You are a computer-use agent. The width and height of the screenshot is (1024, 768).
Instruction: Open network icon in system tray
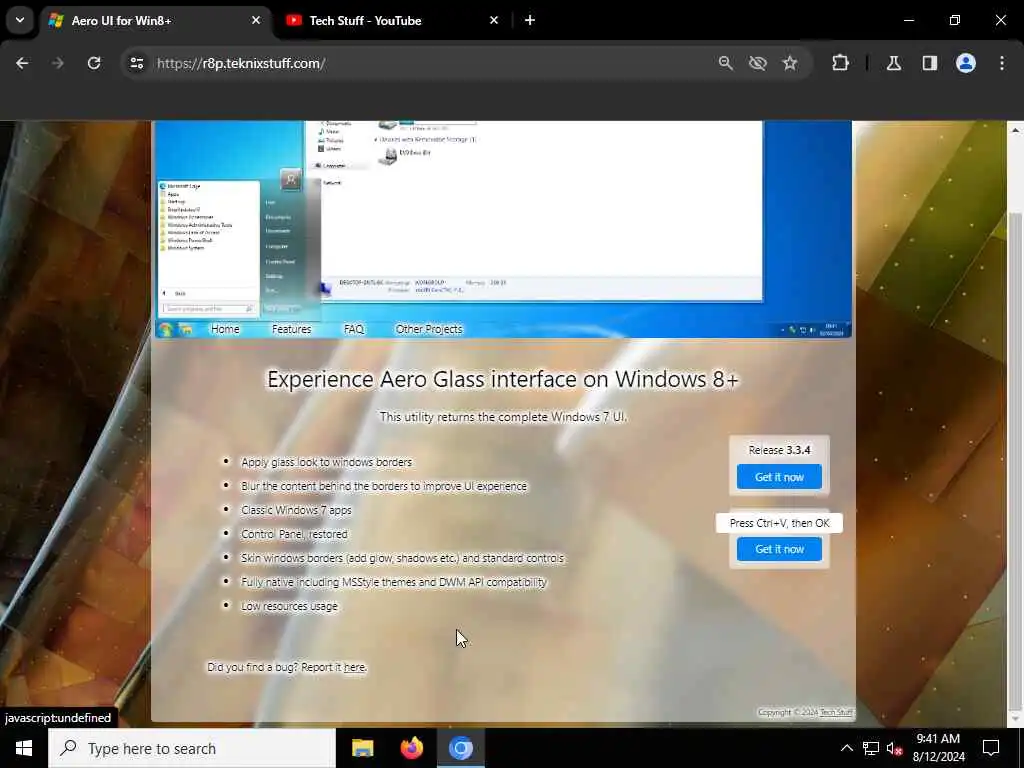[x=871, y=748]
